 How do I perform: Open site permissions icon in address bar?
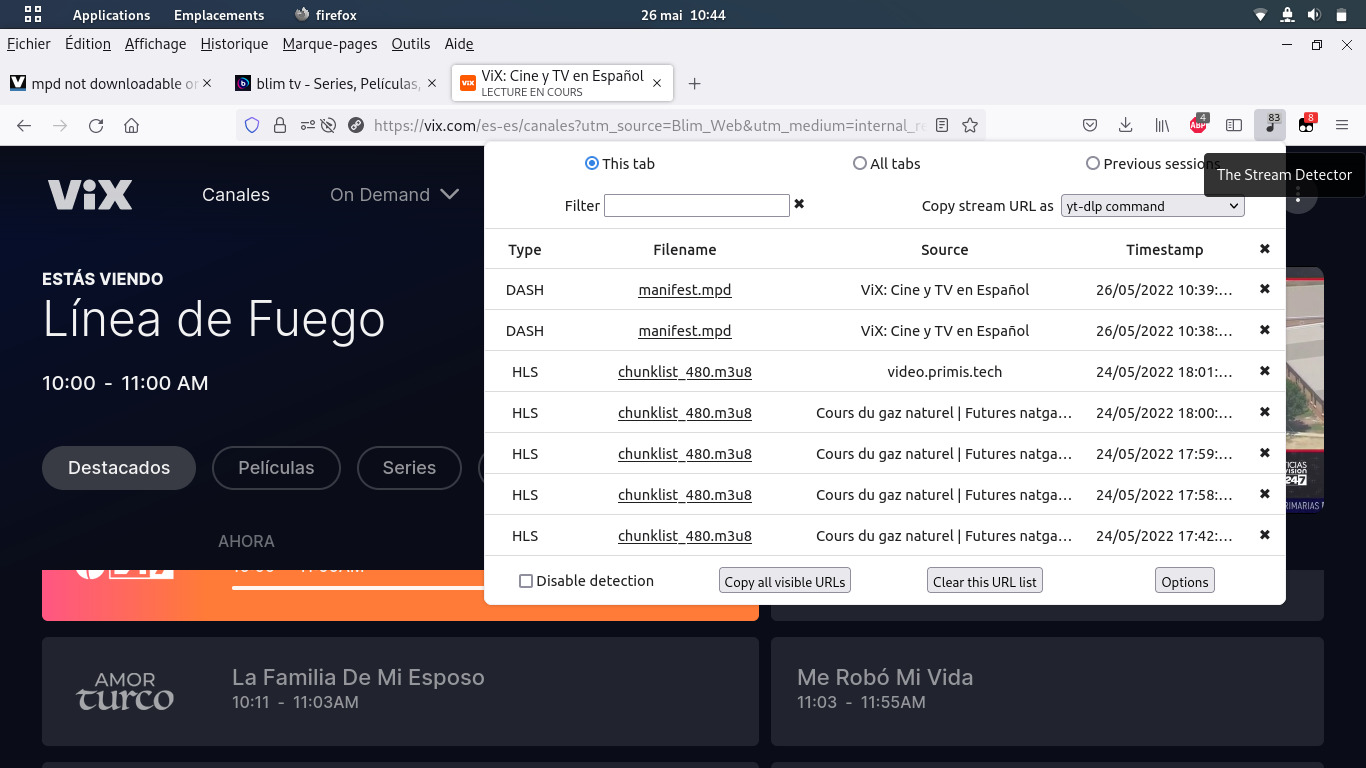(306, 125)
